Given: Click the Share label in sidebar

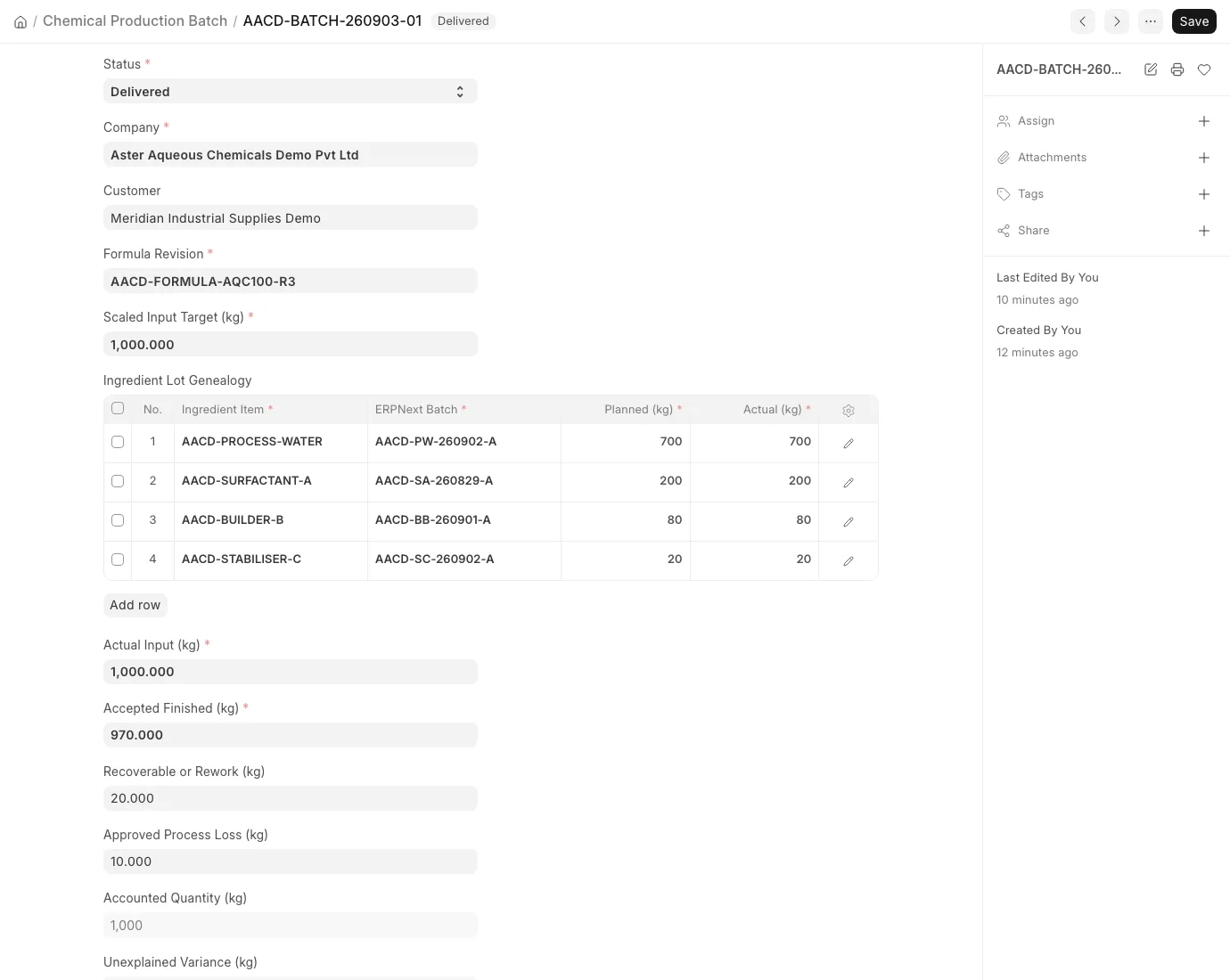Looking at the screenshot, I should click(x=1033, y=231).
